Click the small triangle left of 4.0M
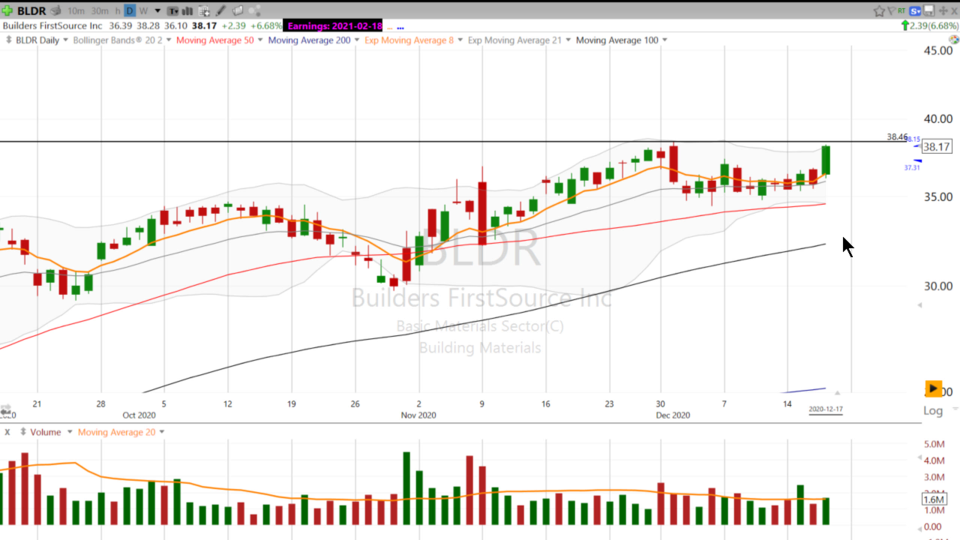Screen dimensions: 960x540 click(920, 458)
